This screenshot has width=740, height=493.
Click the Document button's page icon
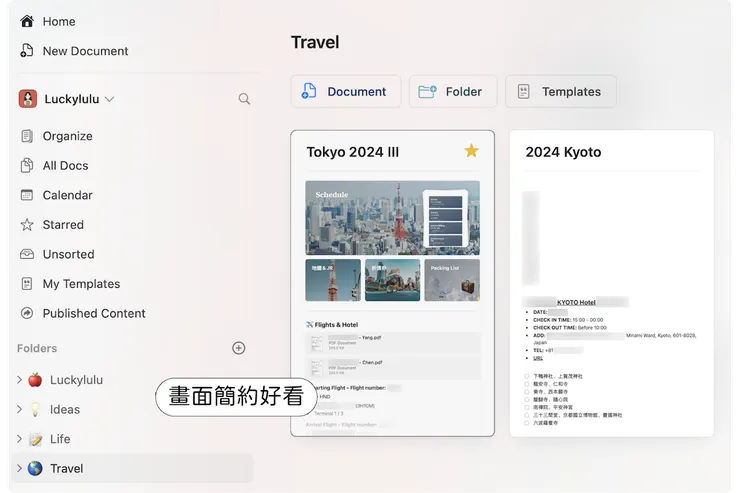point(309,91)
